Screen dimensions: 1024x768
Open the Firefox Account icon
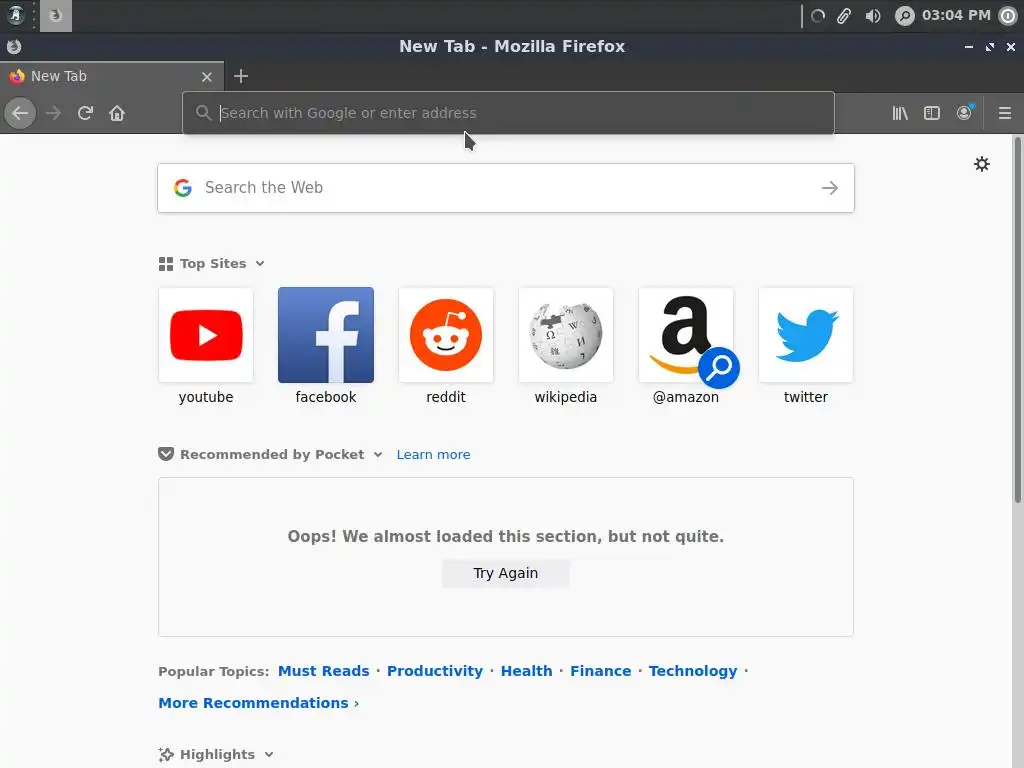(x=964, y=113)
